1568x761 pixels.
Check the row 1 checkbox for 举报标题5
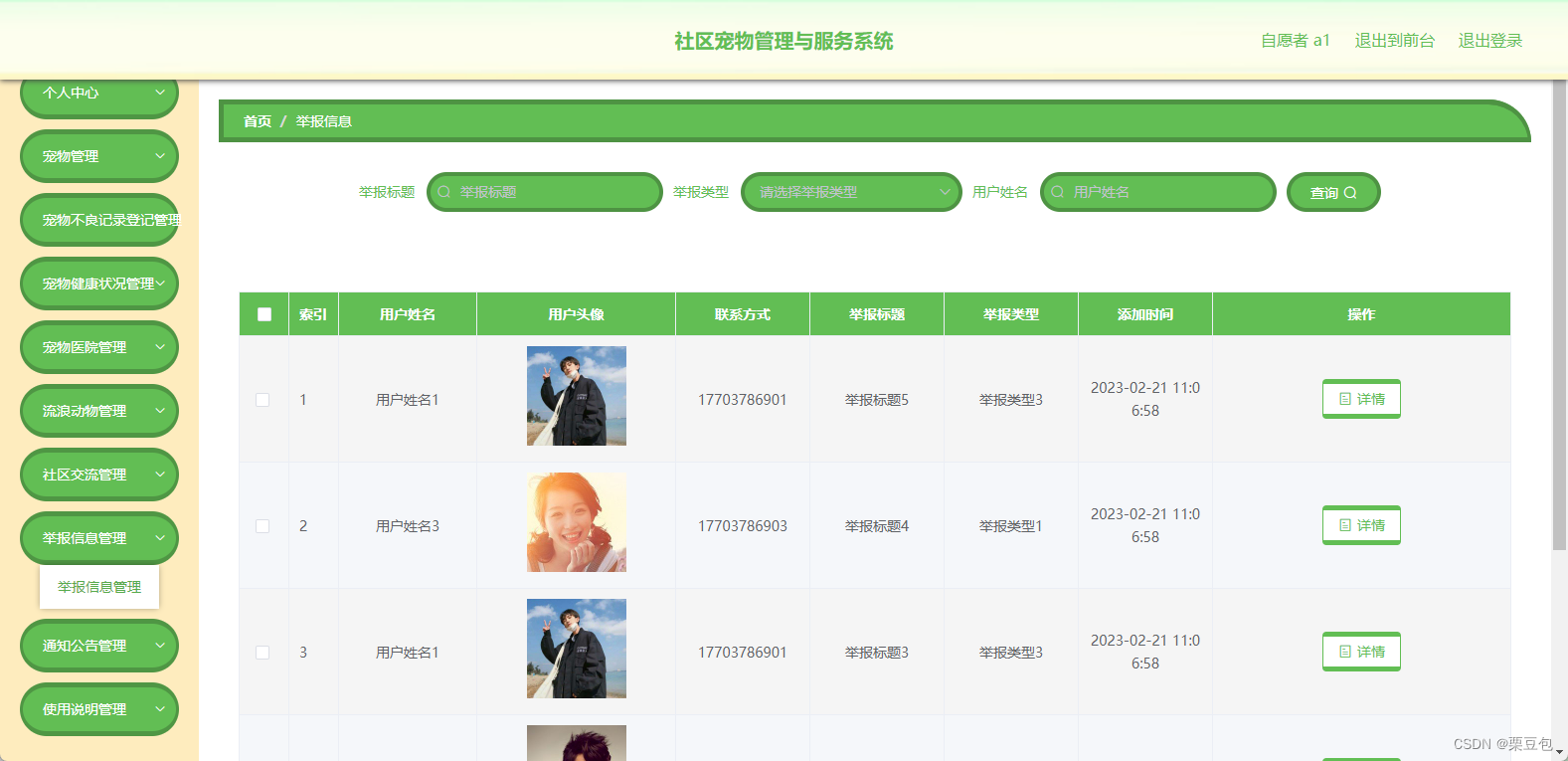[262, 400]
